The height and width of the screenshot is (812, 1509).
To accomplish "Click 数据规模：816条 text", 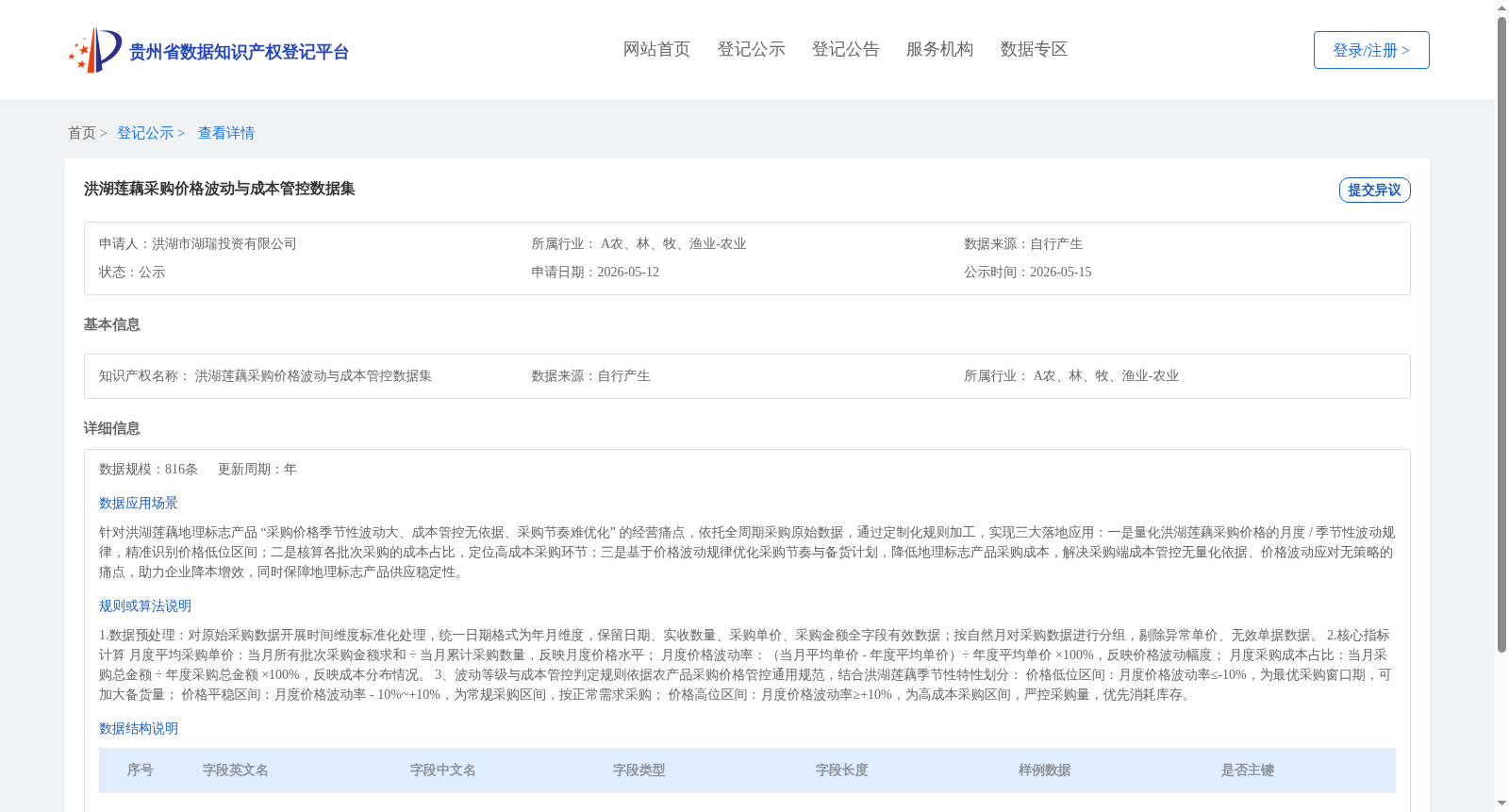I will click(148, 469).
